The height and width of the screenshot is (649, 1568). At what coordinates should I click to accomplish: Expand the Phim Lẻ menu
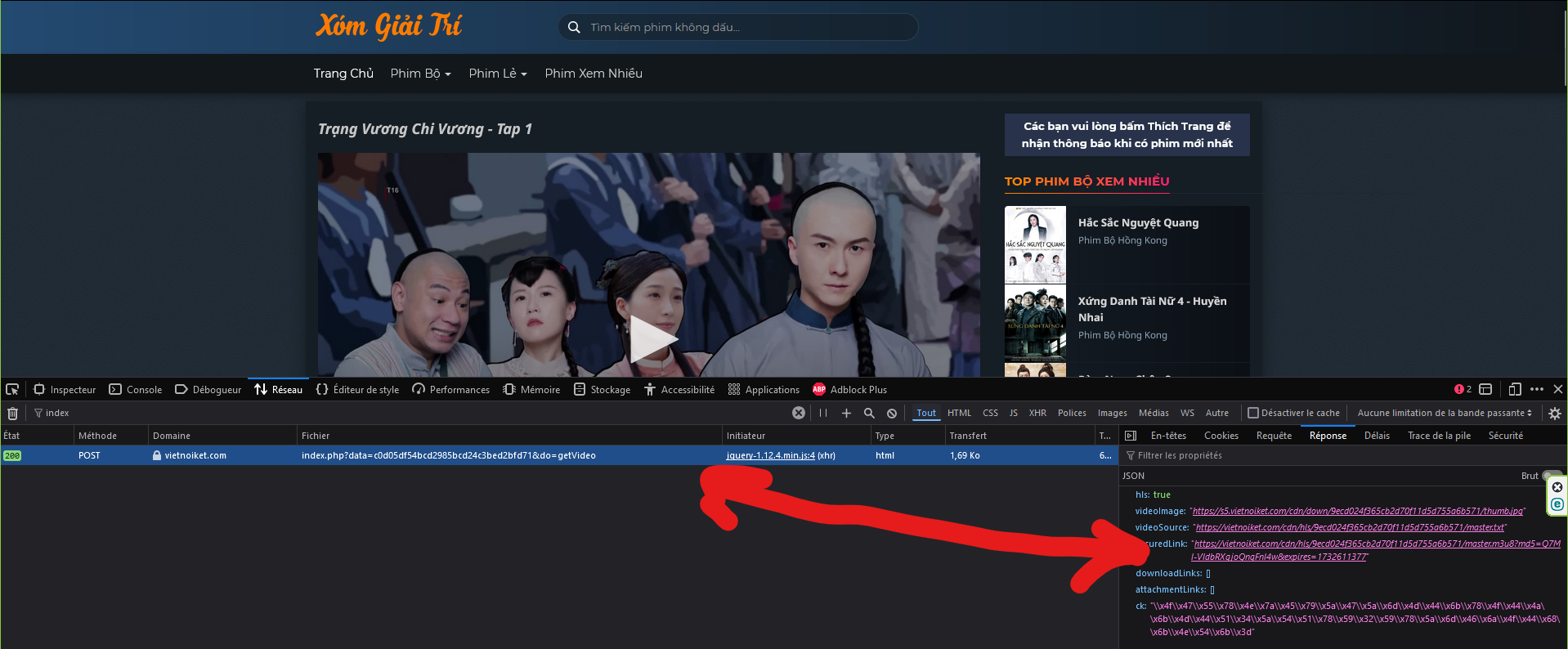tap(498, 74)
